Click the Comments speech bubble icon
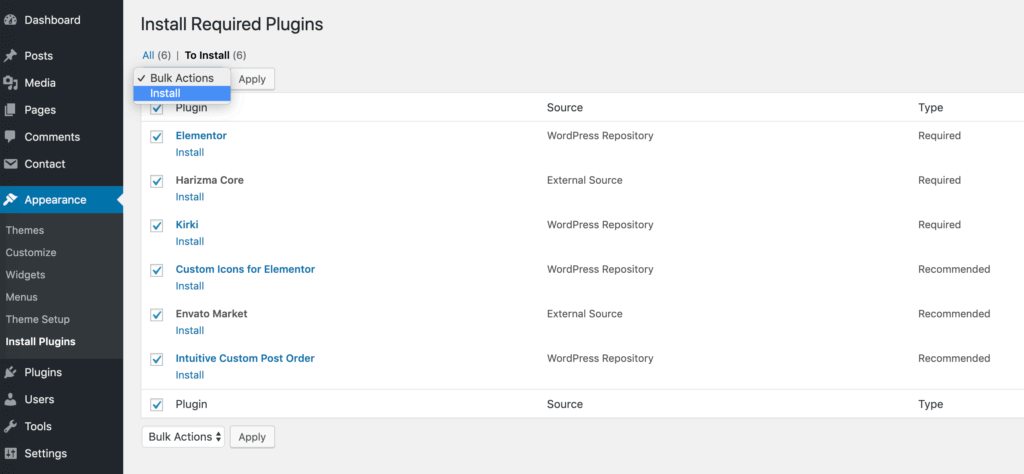 (10, 137)
